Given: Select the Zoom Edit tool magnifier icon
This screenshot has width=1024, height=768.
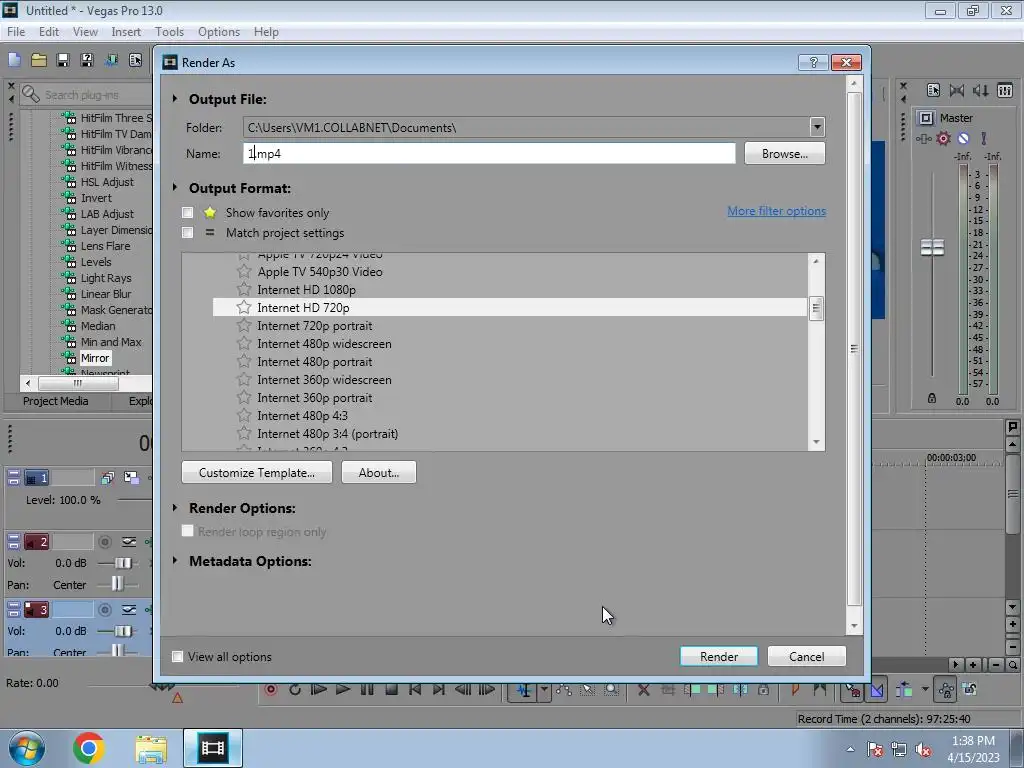Looking at the screenshot, I should (x=611, y=689).
